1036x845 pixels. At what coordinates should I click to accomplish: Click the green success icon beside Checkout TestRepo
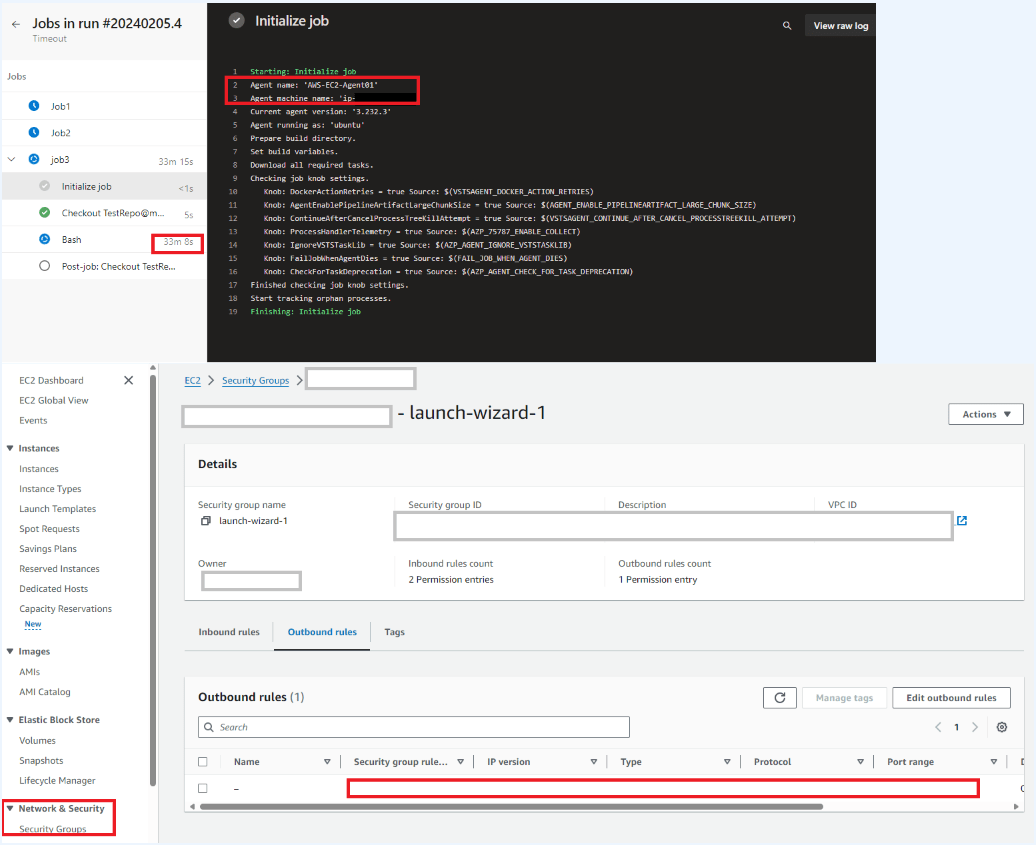coord(44,213)
